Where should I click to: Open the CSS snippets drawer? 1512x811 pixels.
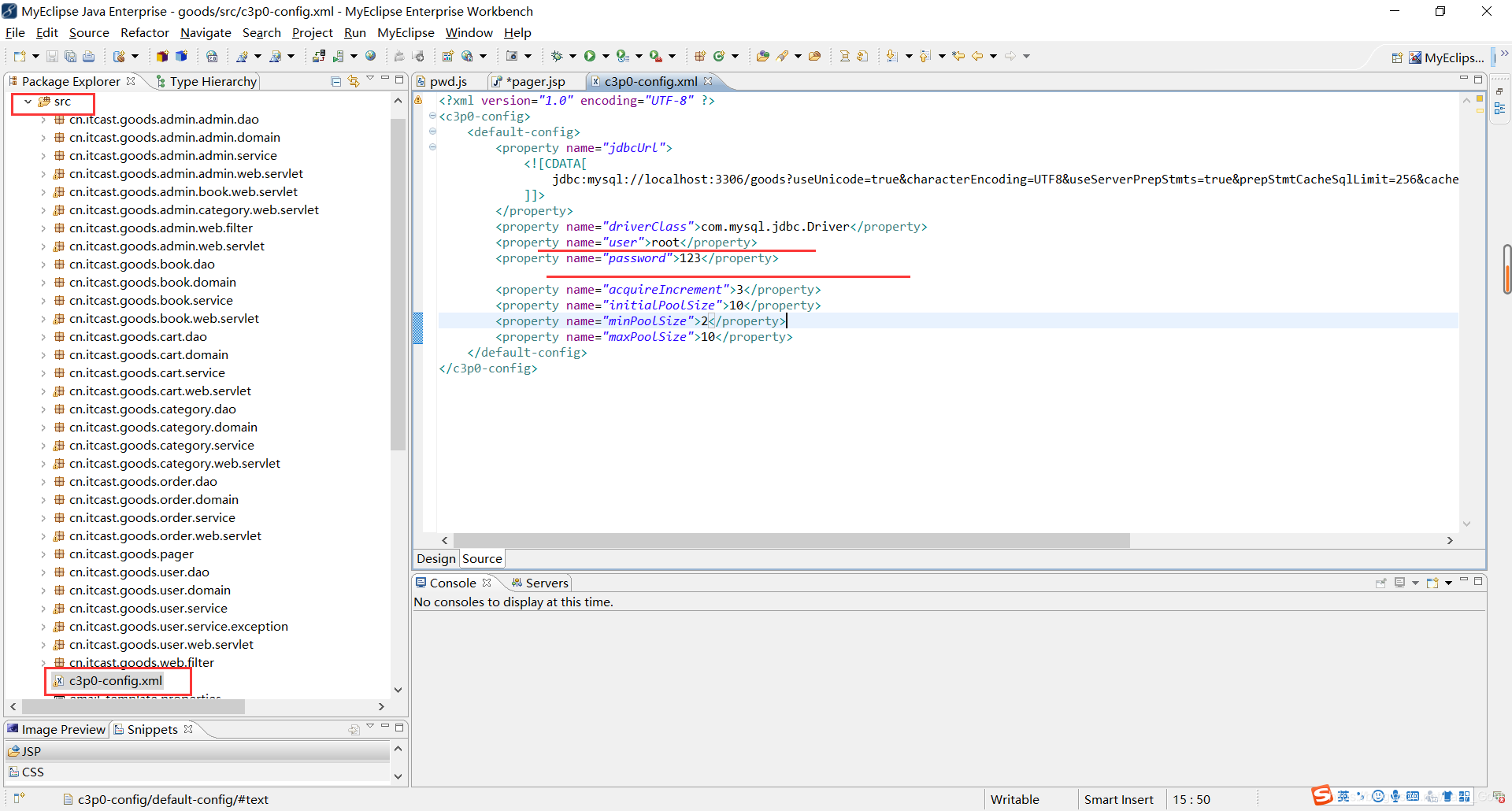click(x=198, y=772)
